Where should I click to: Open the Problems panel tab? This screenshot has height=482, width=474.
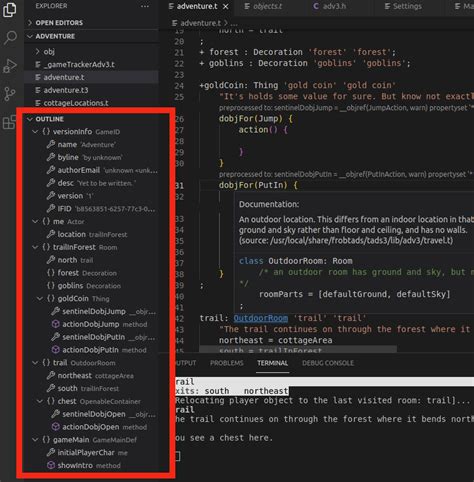tap(227, 363)
